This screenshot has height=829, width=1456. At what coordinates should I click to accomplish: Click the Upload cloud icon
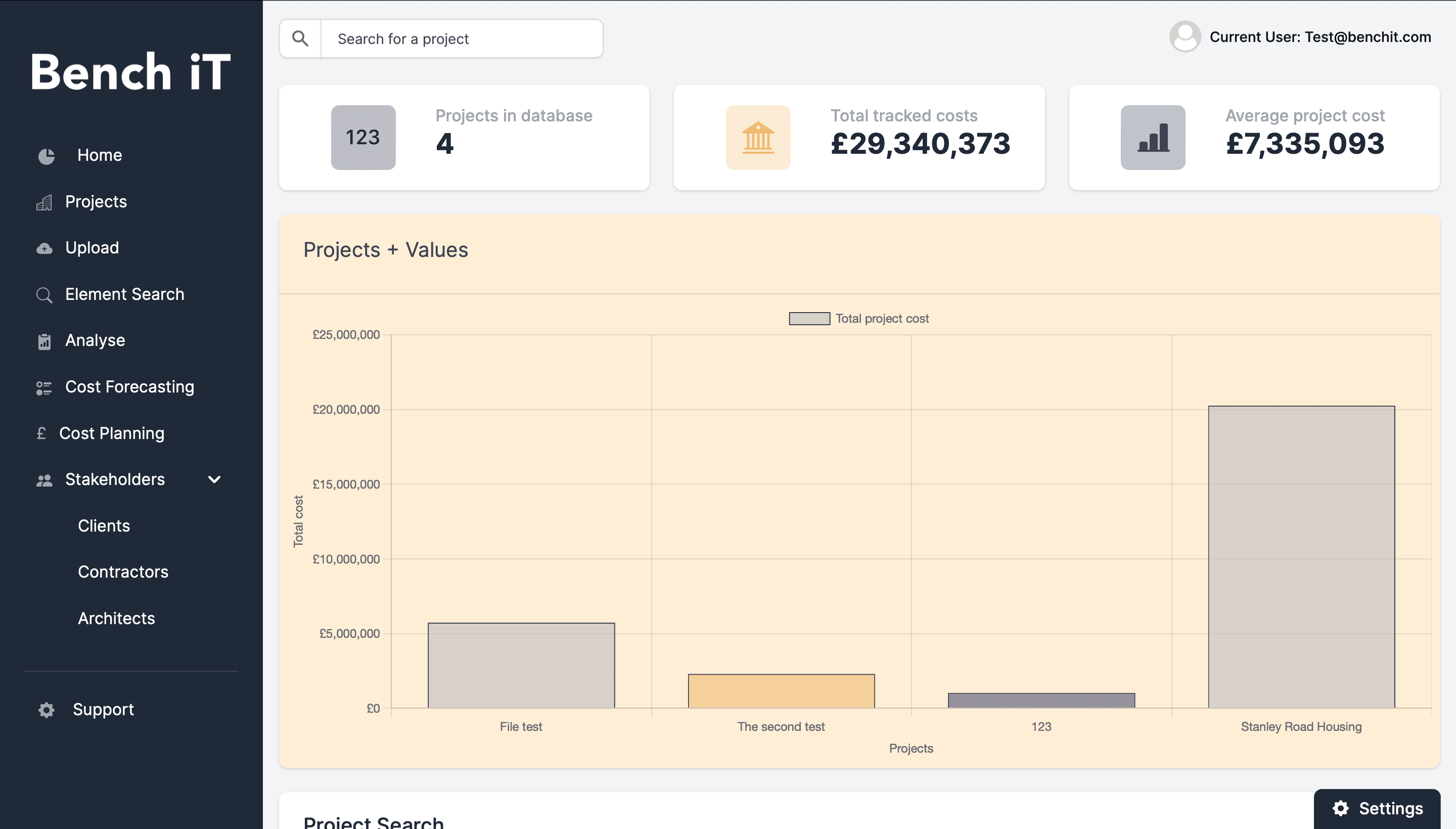tap(44, 248)
